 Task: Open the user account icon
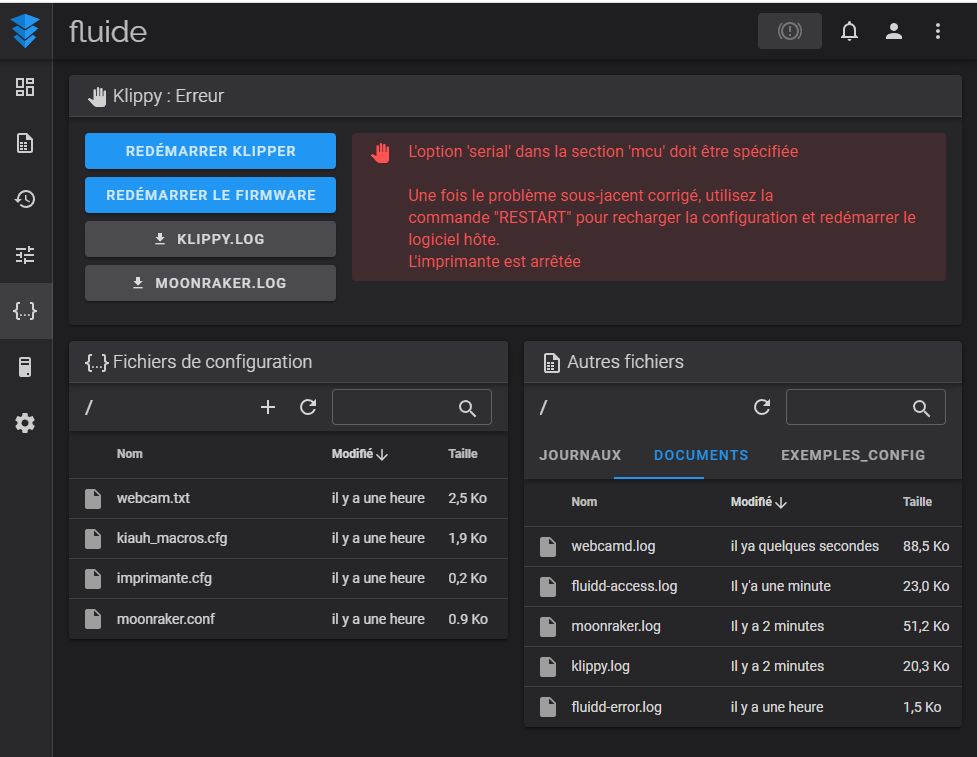click(x=894, y=31)
